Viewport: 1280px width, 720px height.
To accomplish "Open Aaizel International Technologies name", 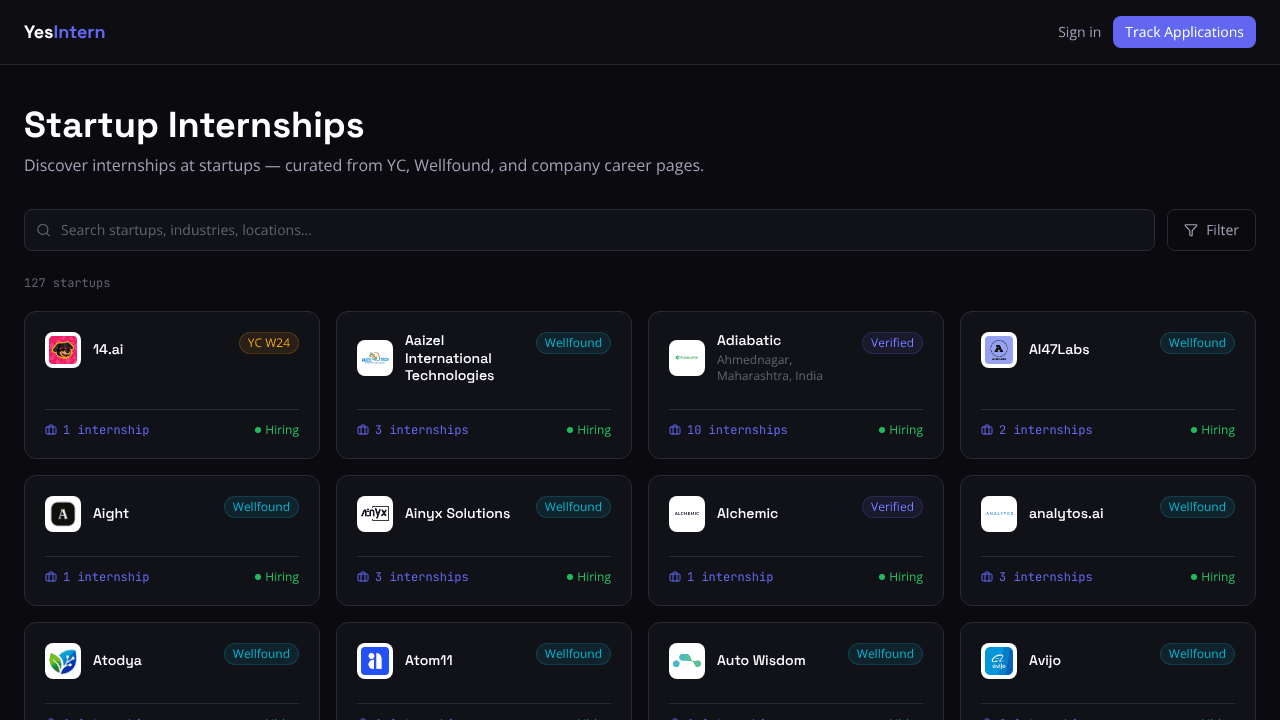I will [x=449, y=358].
